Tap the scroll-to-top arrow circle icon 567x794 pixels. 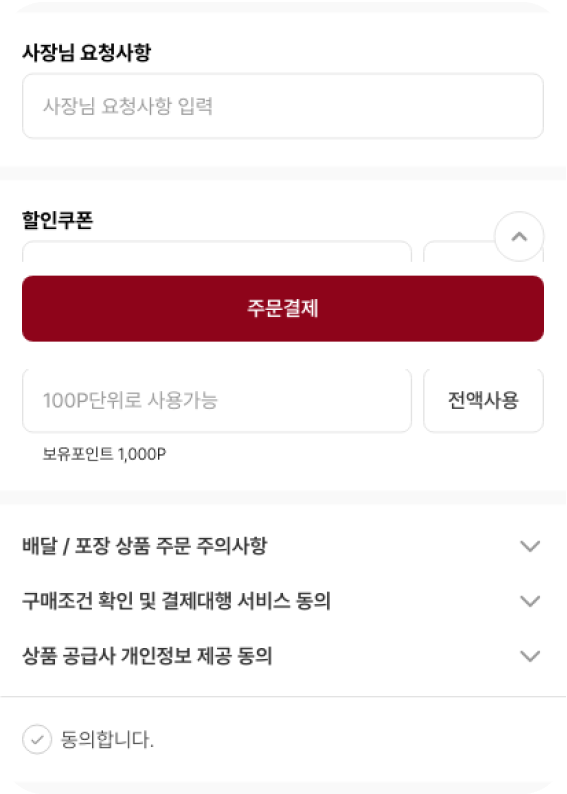coord(519,236)
